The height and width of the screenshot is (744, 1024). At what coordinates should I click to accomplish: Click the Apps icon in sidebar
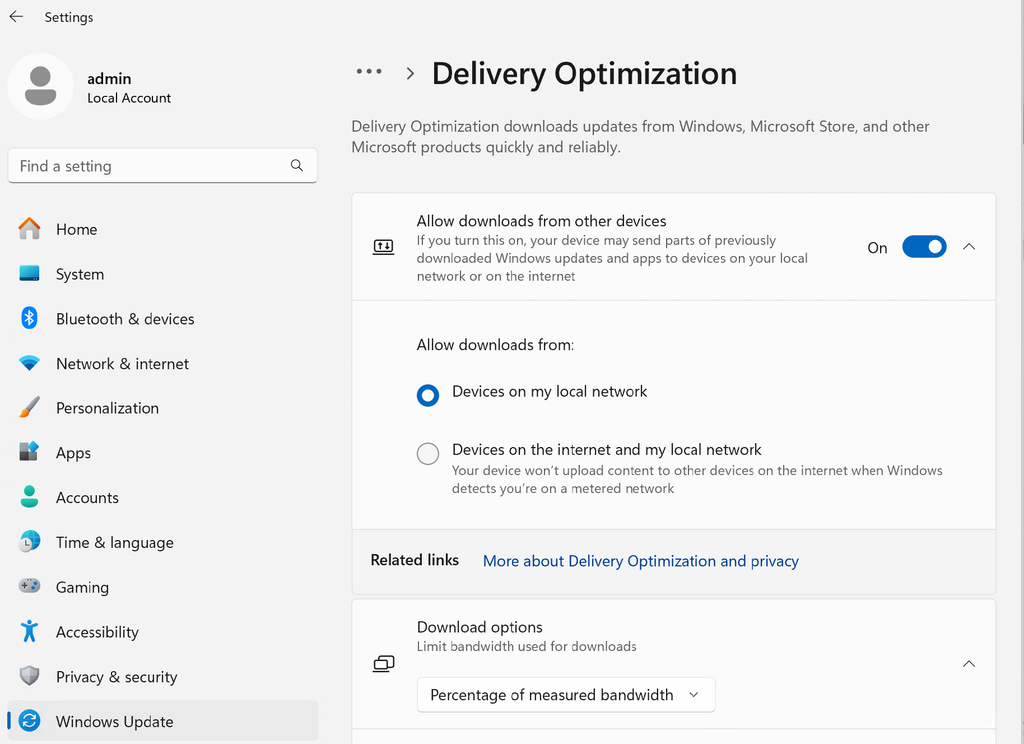click(x=29, y=452)
